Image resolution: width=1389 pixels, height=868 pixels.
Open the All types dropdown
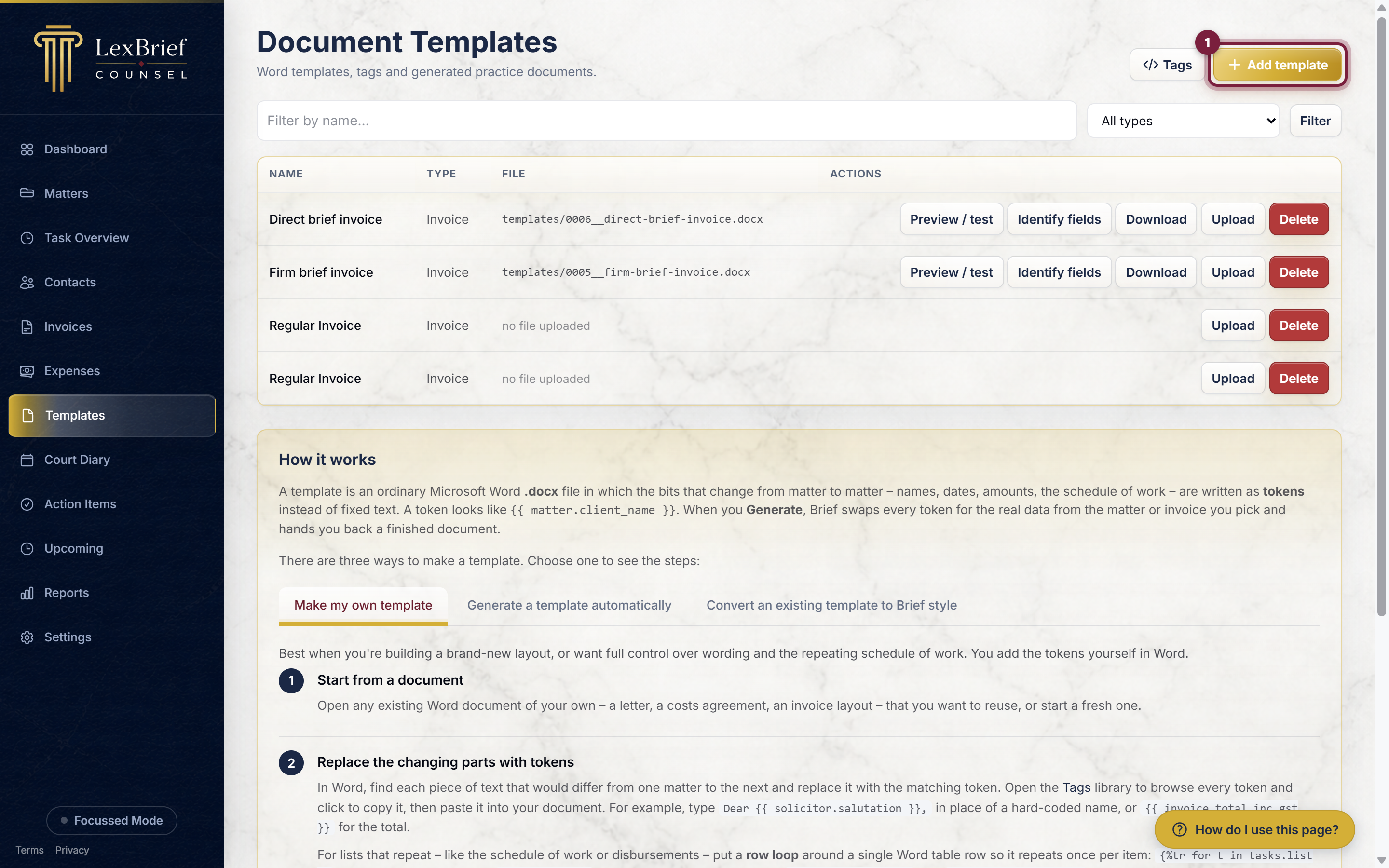(x=1183, y=121)
